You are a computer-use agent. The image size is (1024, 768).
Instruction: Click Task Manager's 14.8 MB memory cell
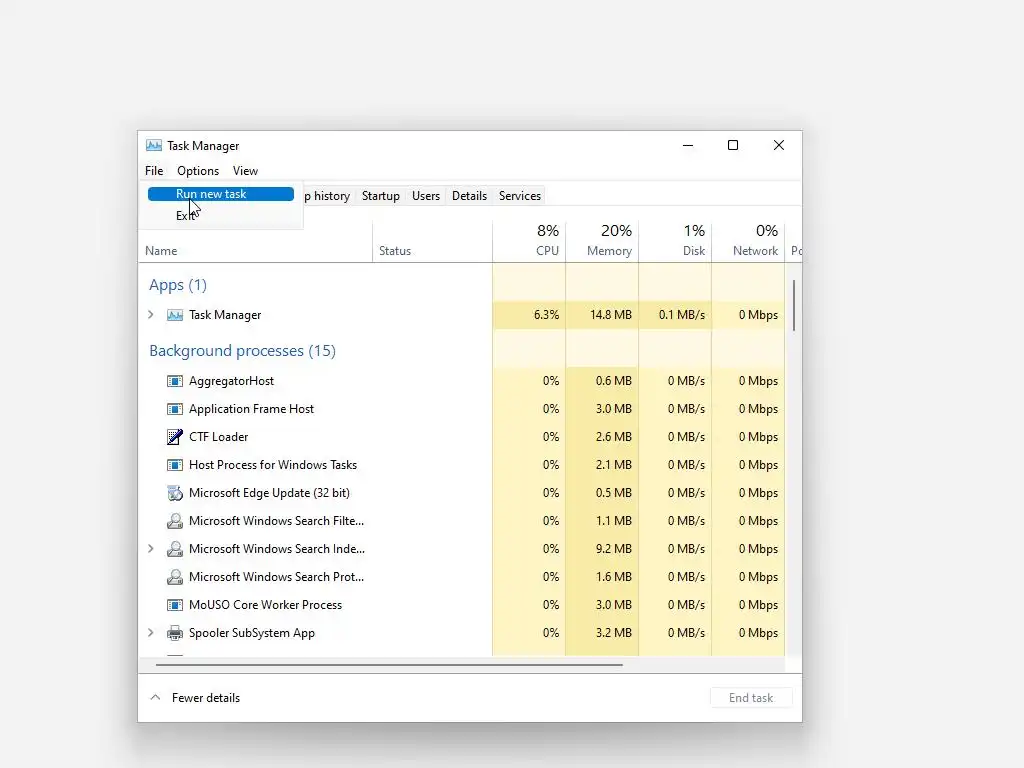tap(602, 315)
